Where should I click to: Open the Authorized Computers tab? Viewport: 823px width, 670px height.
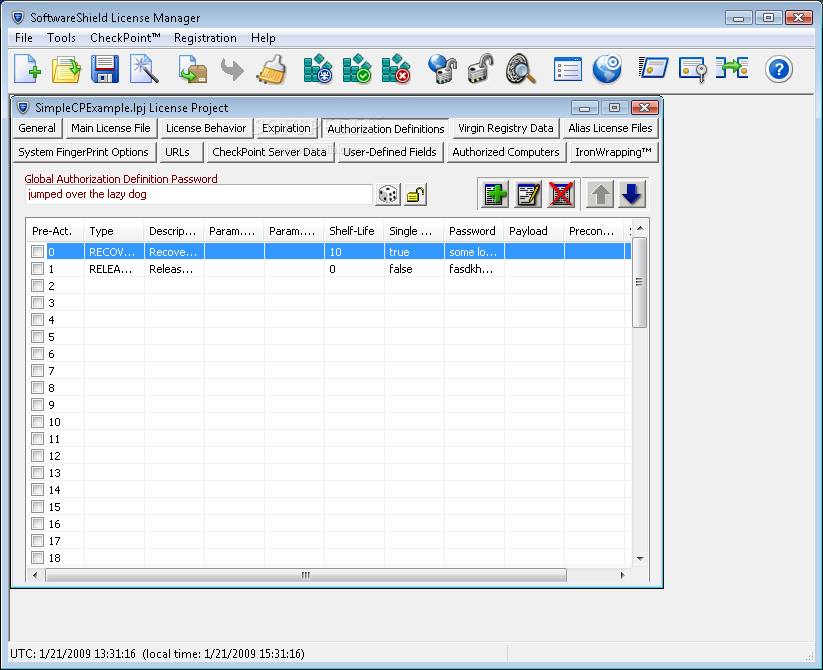click(x=506, y=152)
